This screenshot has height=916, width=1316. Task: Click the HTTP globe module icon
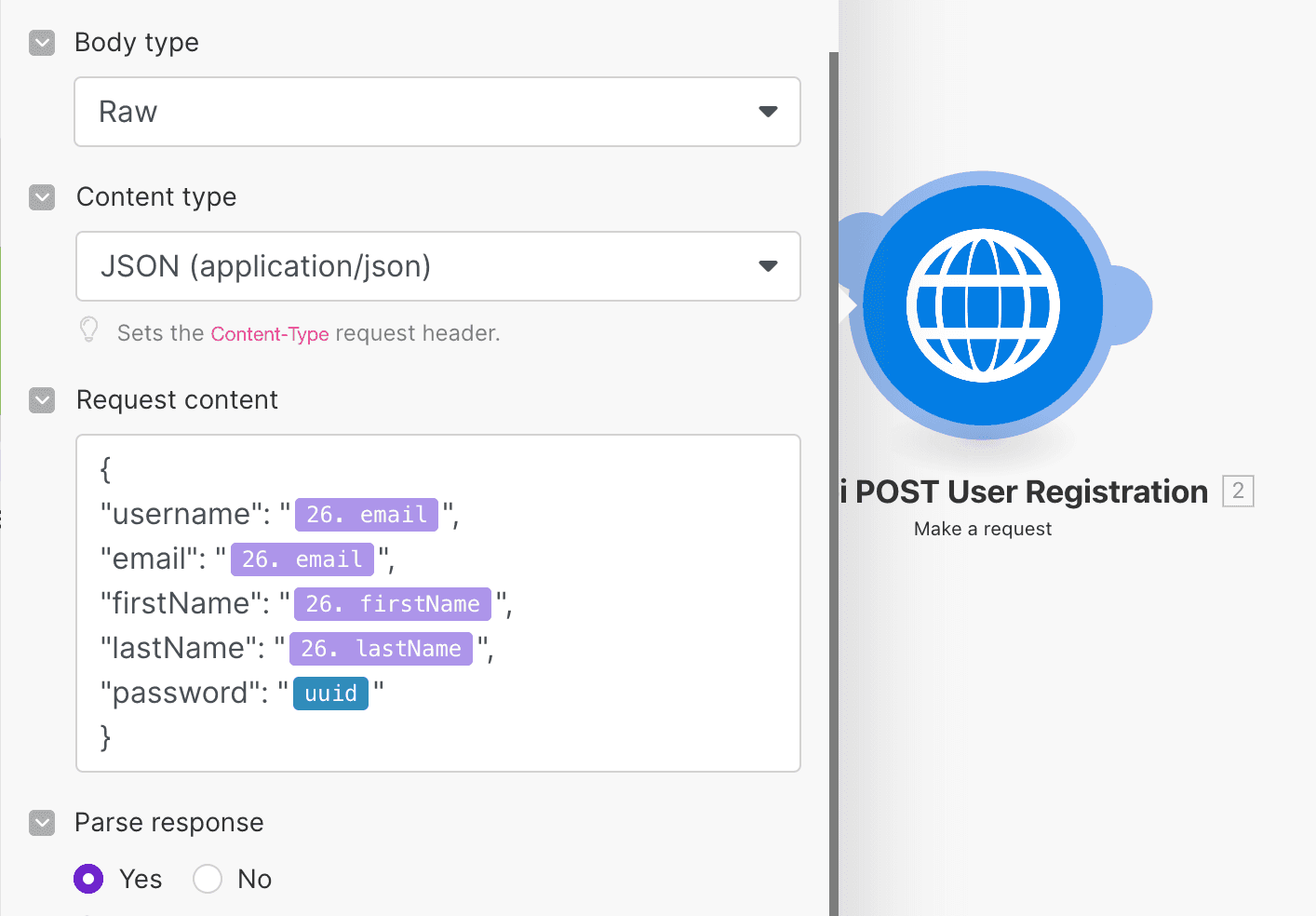[983, 305]
